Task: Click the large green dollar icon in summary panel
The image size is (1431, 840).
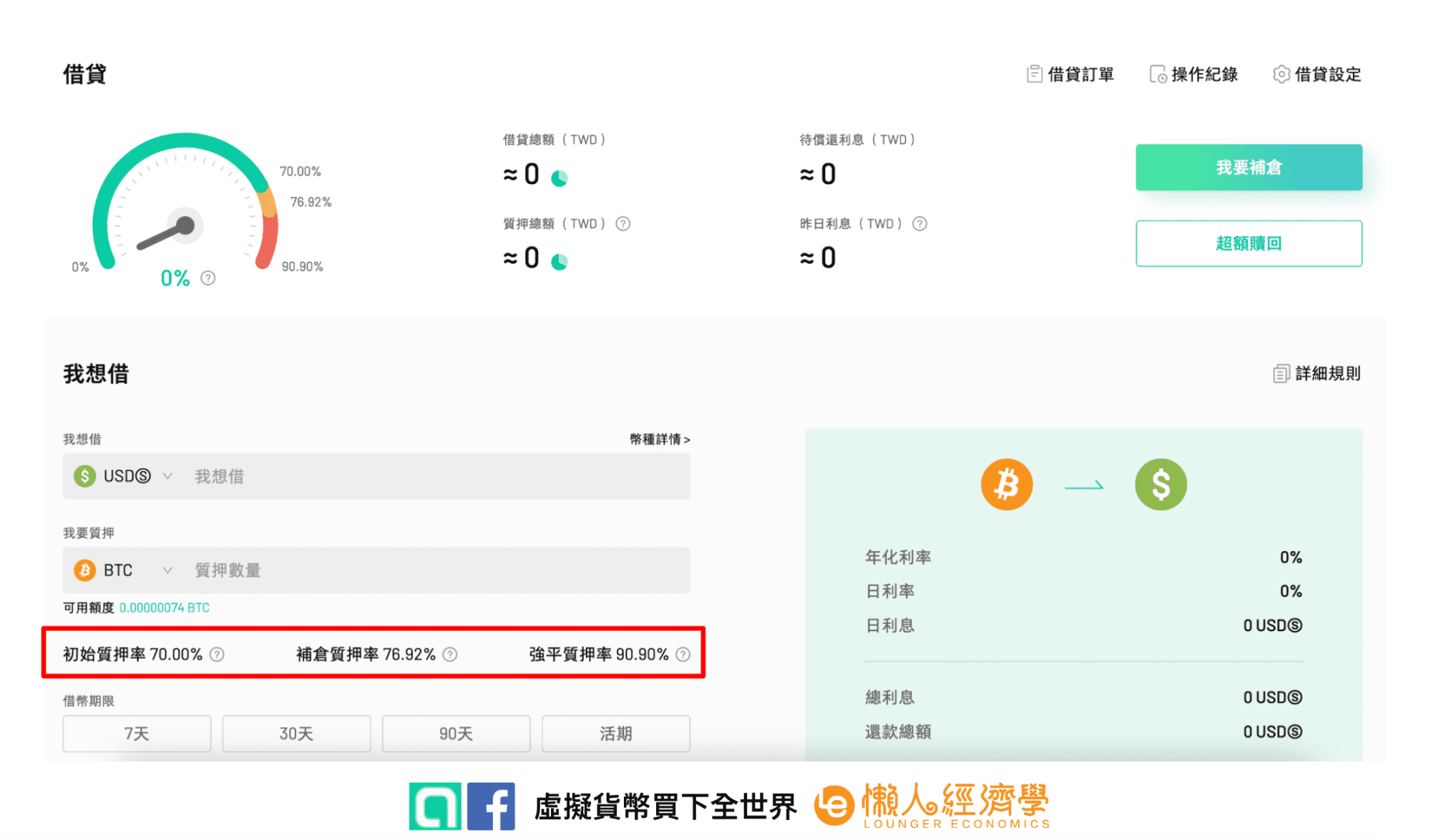Action: point(1161,484)
